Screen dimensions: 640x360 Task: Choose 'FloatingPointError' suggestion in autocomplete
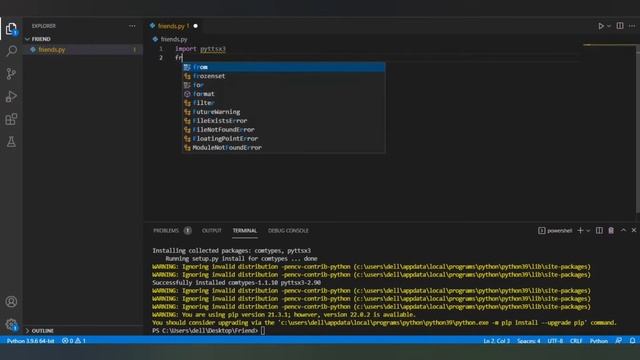tap(283, 139)
